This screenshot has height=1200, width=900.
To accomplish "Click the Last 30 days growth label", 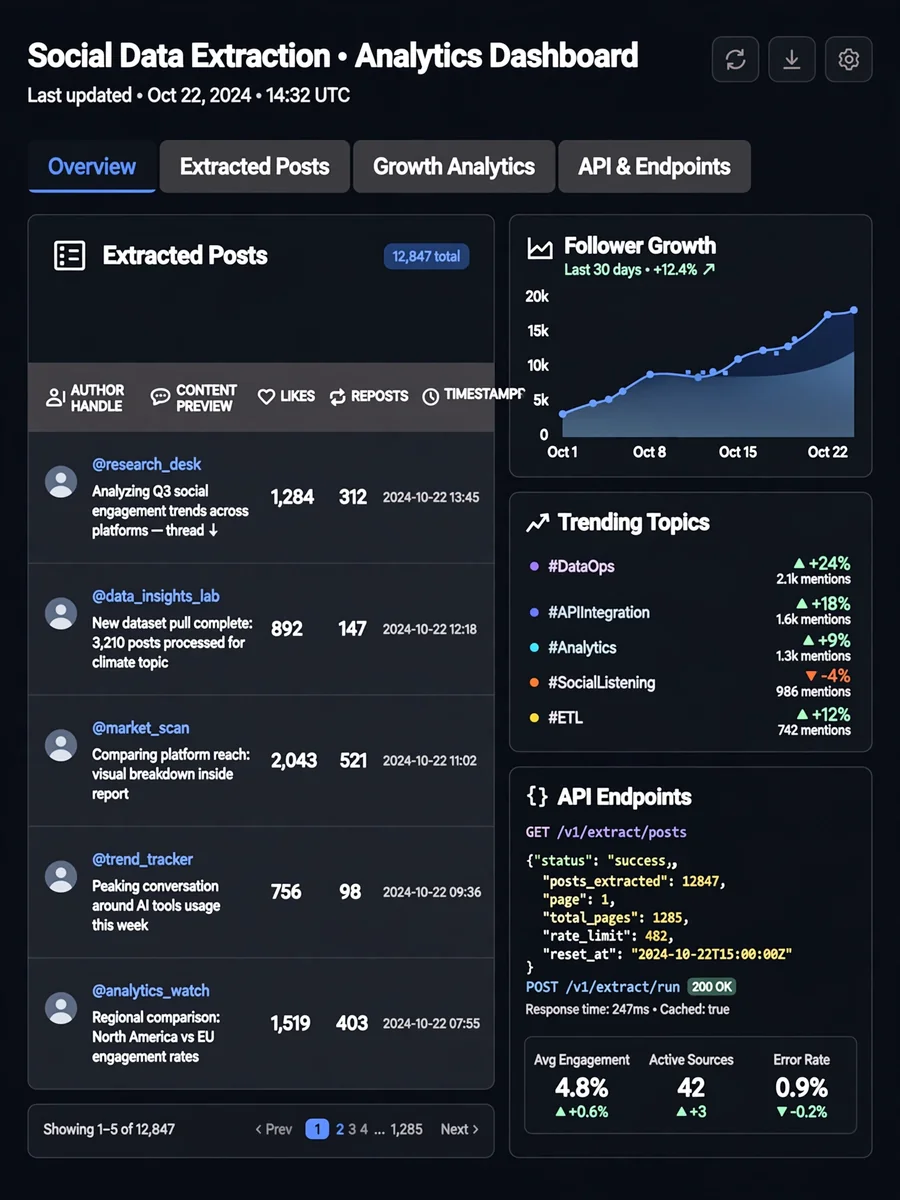I will coord(640,270).
